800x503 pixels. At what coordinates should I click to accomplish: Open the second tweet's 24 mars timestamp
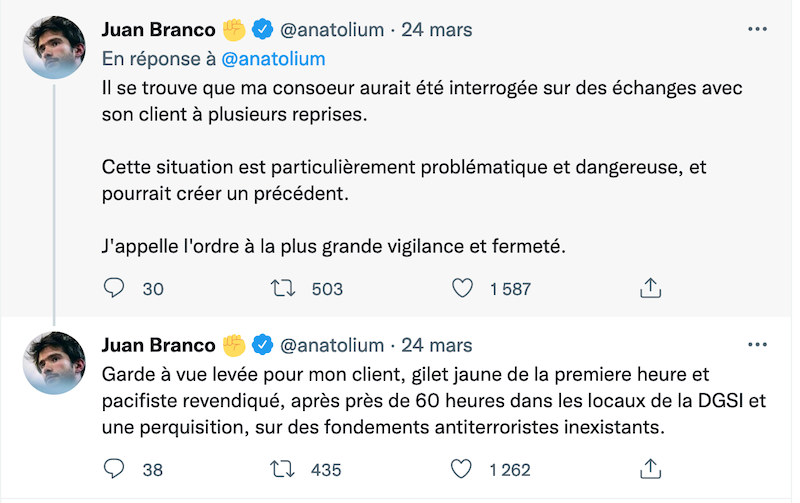pos(436,345)
